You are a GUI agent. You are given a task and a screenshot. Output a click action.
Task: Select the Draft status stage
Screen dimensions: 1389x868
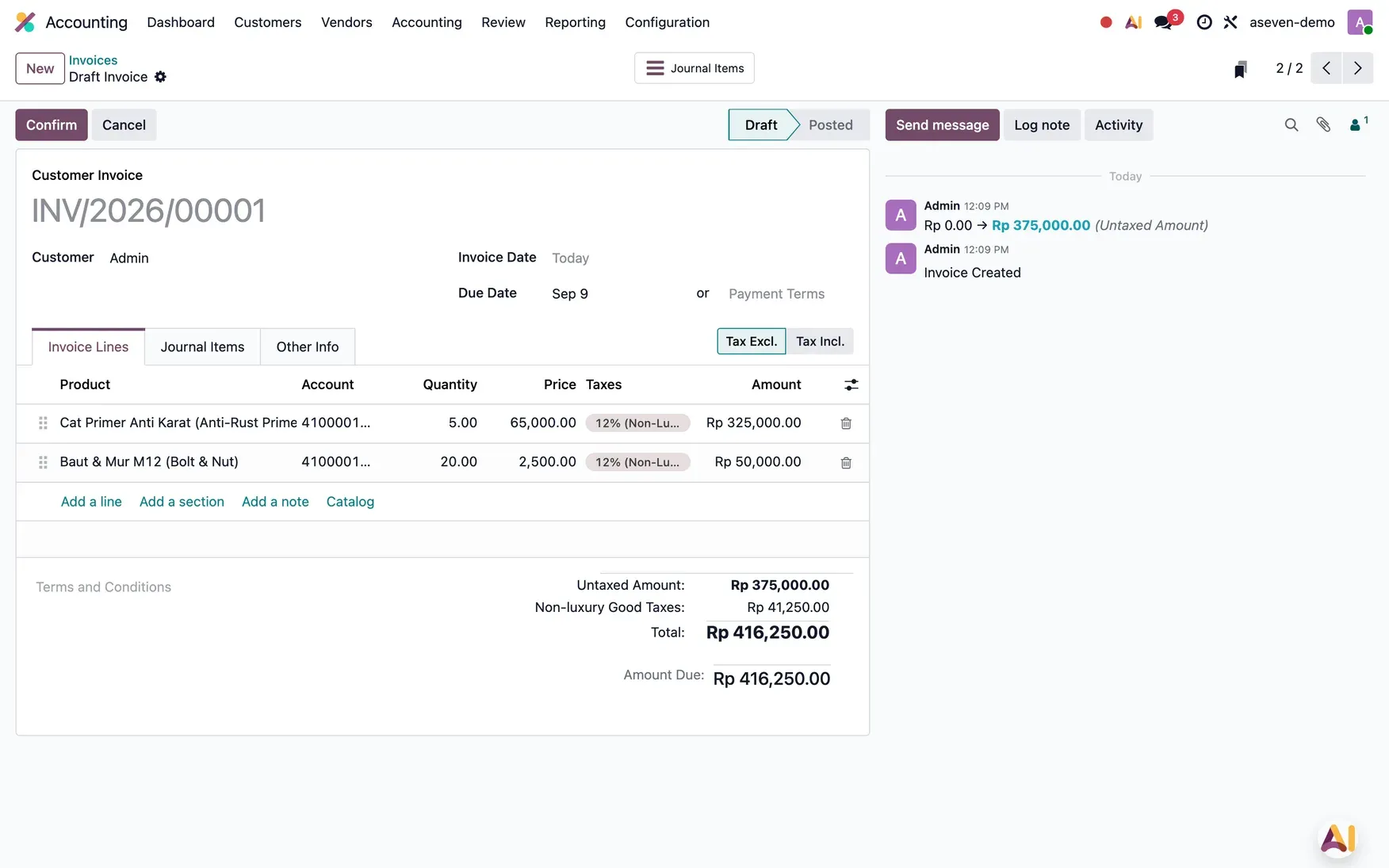761,124
